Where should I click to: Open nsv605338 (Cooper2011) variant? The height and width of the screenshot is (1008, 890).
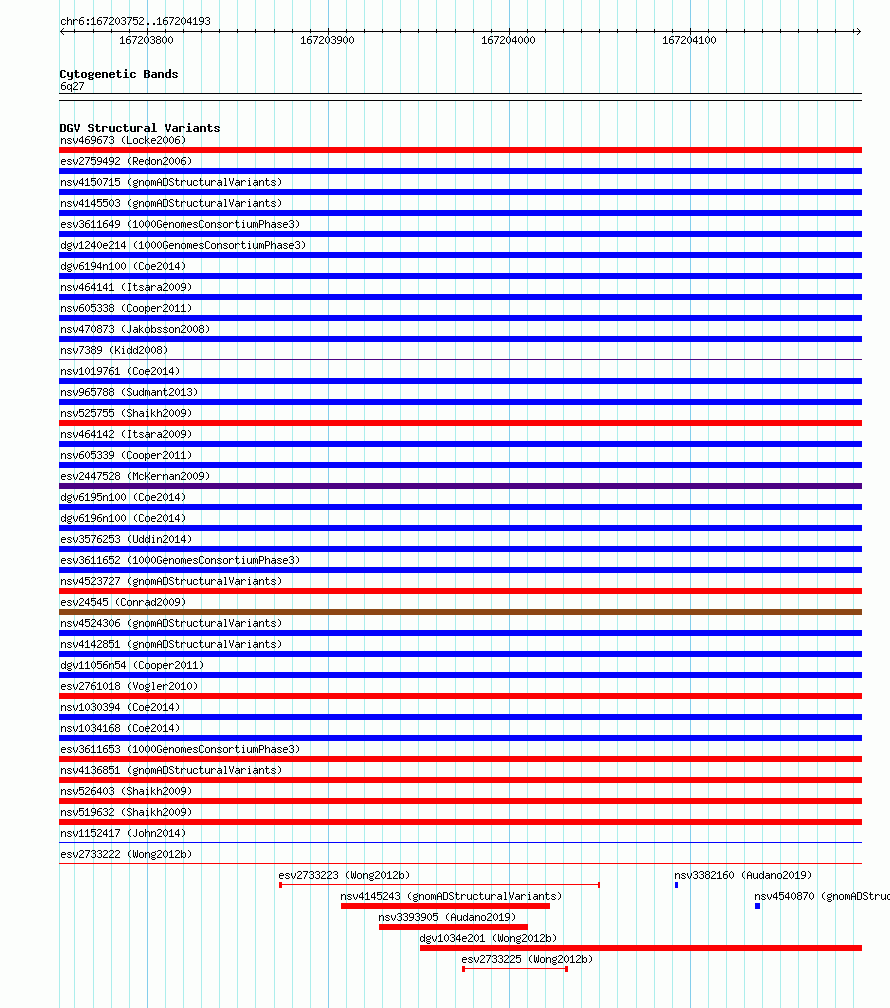126,309
